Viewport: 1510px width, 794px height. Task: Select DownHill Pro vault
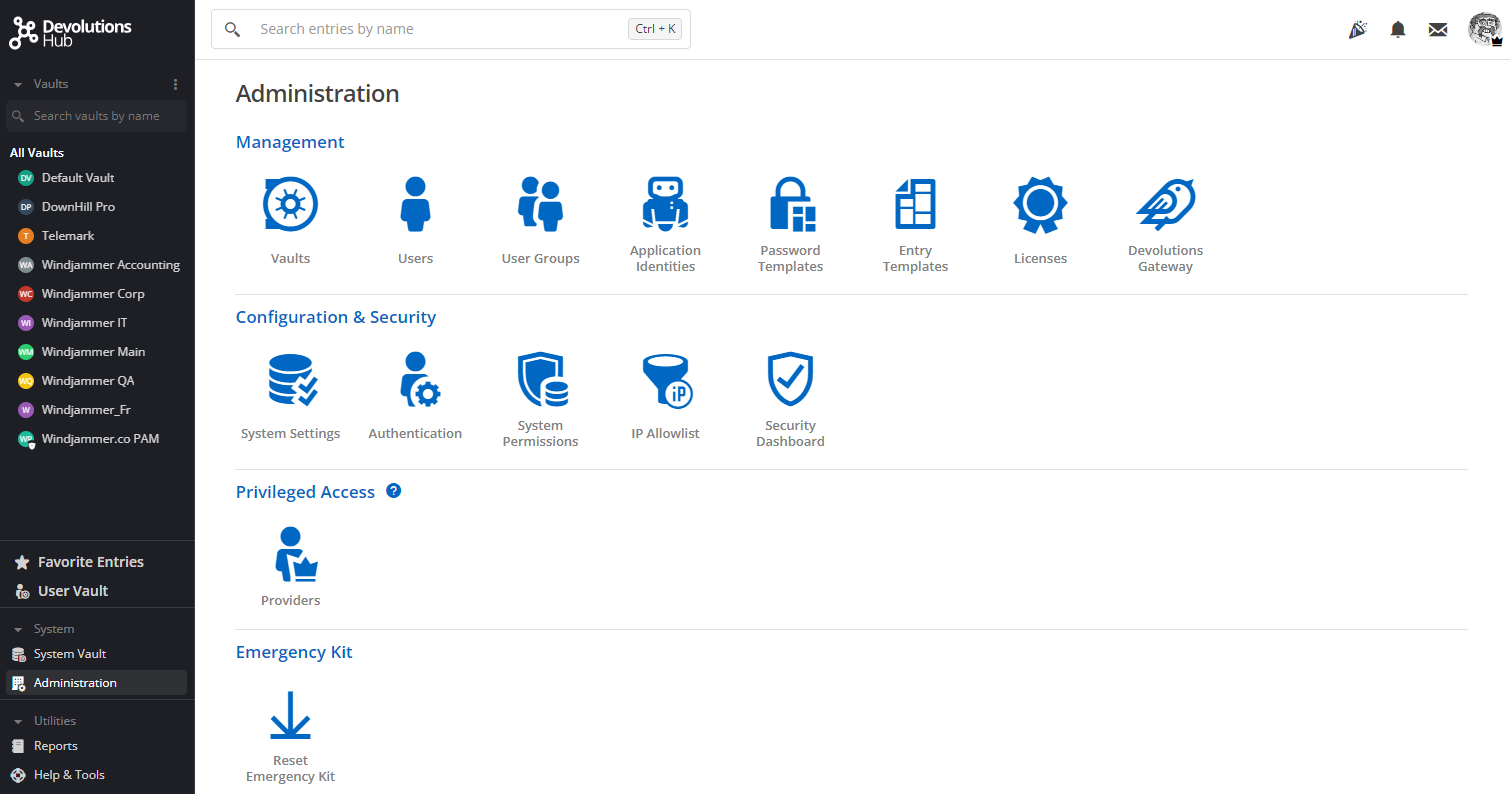[x=96, y=207]
